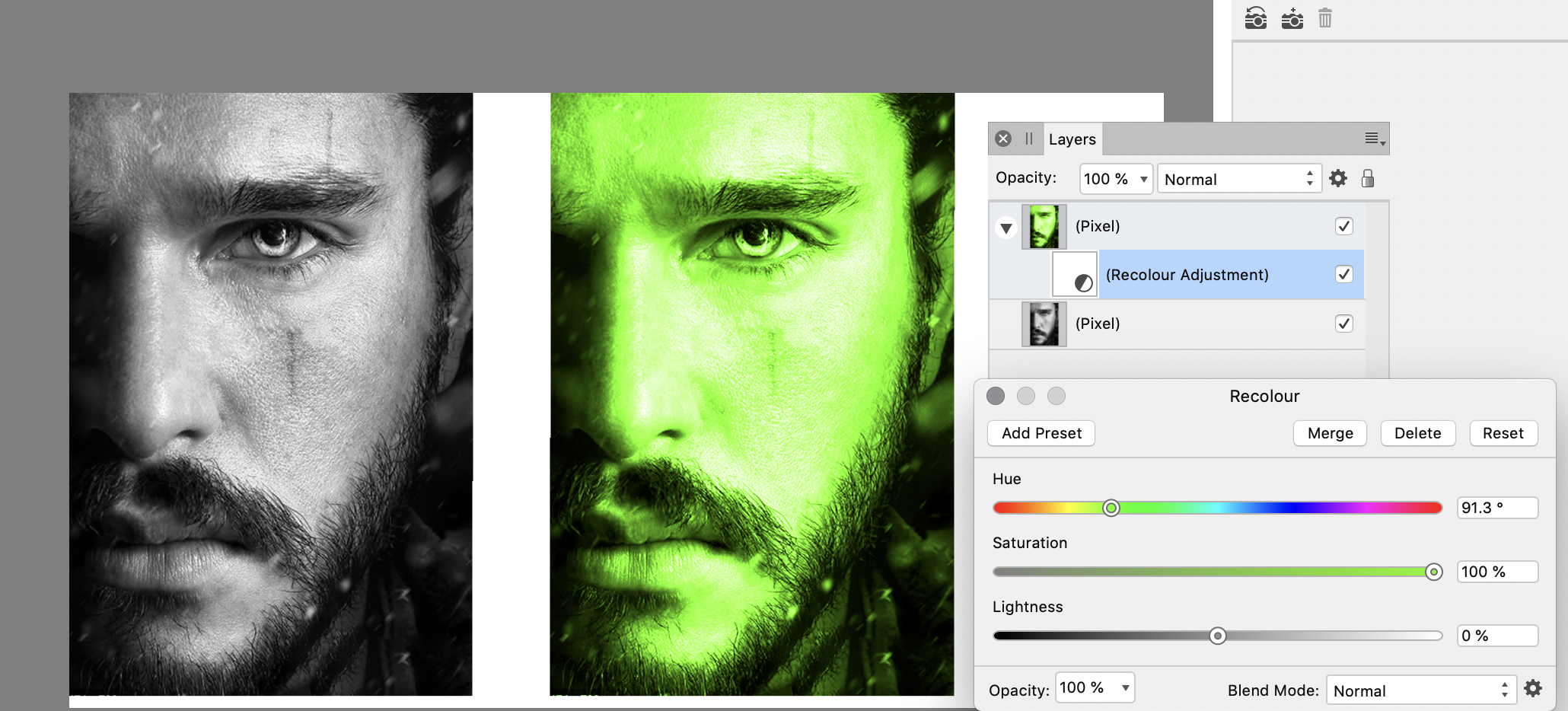The image size is (1568, 711).
Task: Click the Saturation slider handle
Action: [x=1434, y=572]
